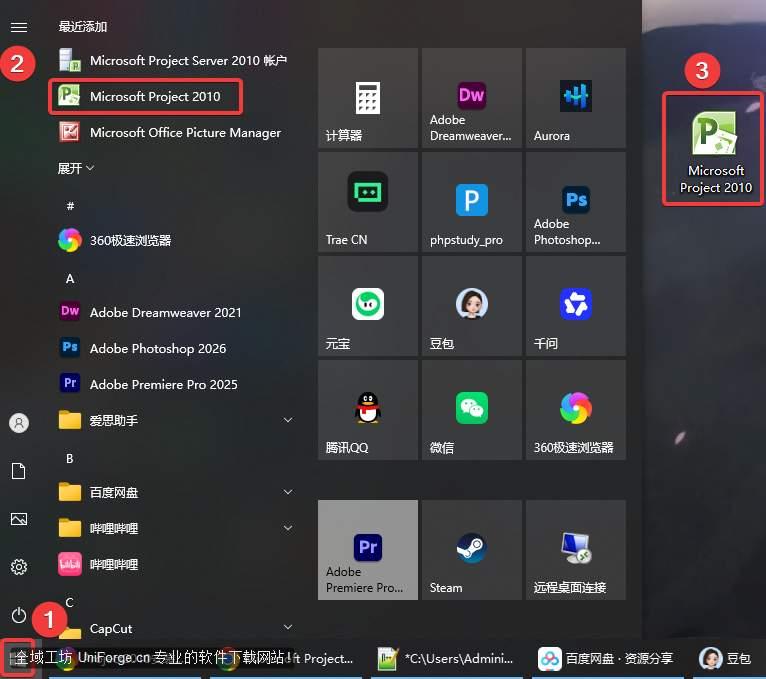Open the 微信 tile
The image size is (766, 679).
pyautogui.click(x=472, y=410)
